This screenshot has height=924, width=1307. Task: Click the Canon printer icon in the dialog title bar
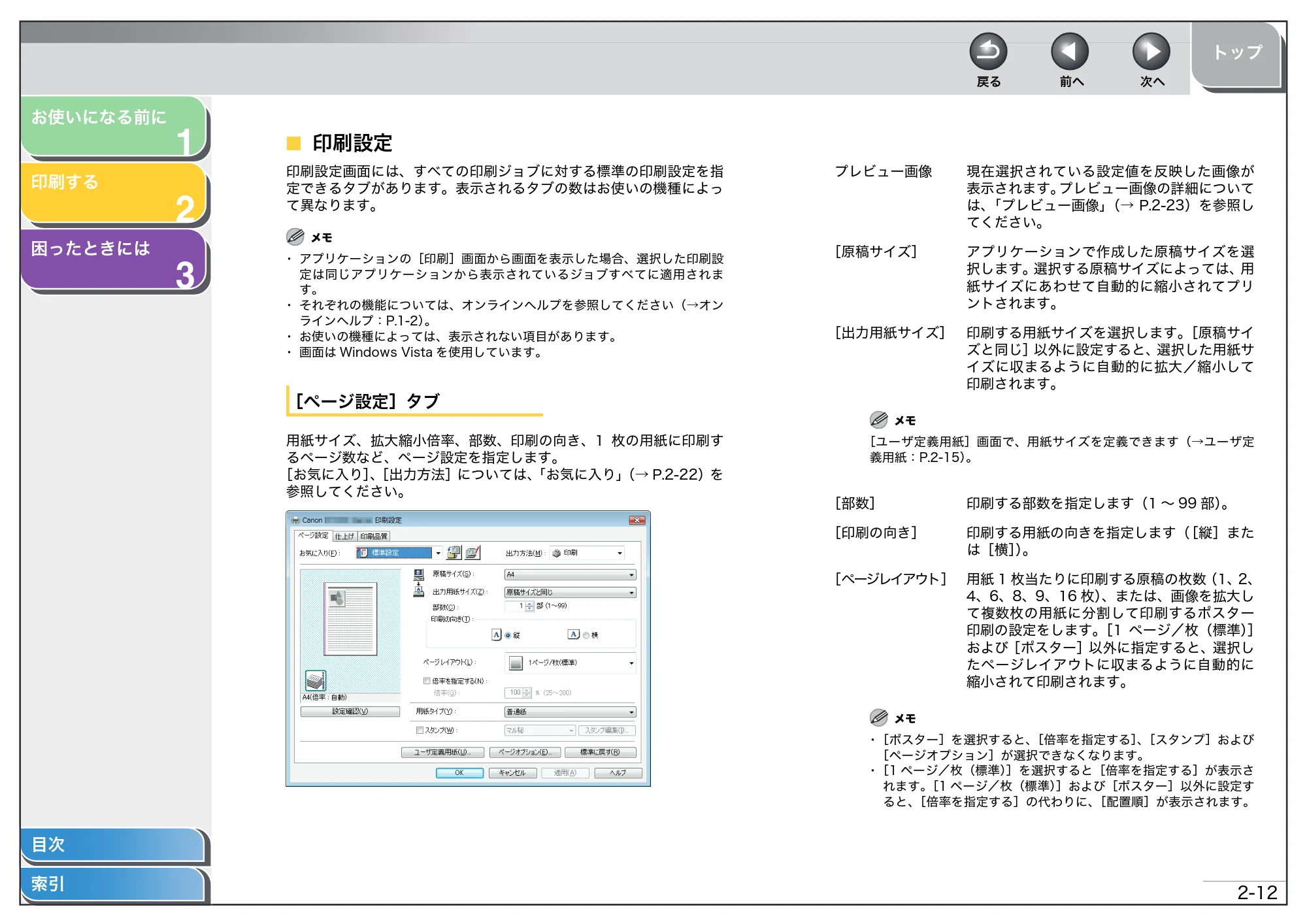point(295,520)
